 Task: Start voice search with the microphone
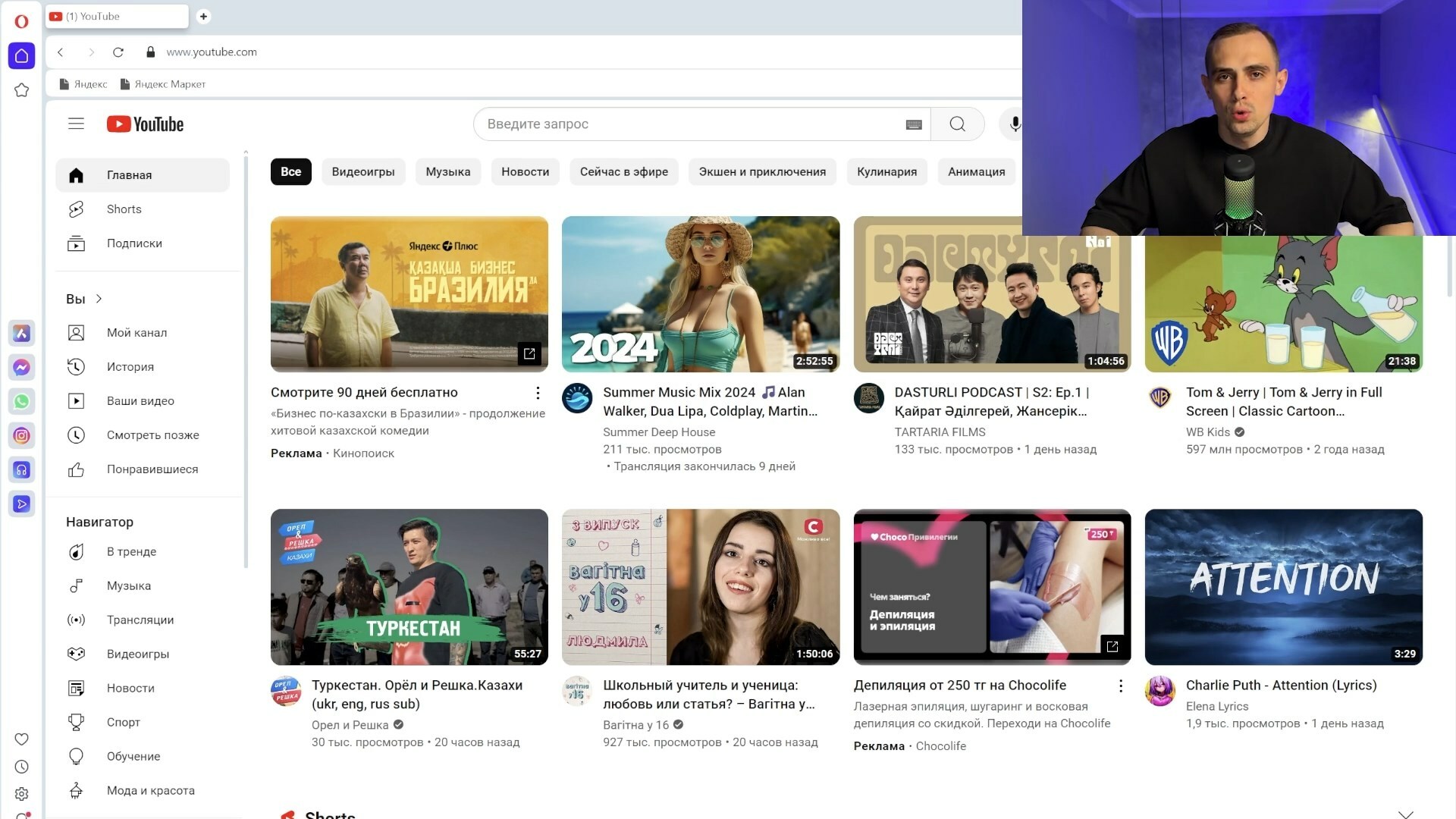(x=1015, y=124)
